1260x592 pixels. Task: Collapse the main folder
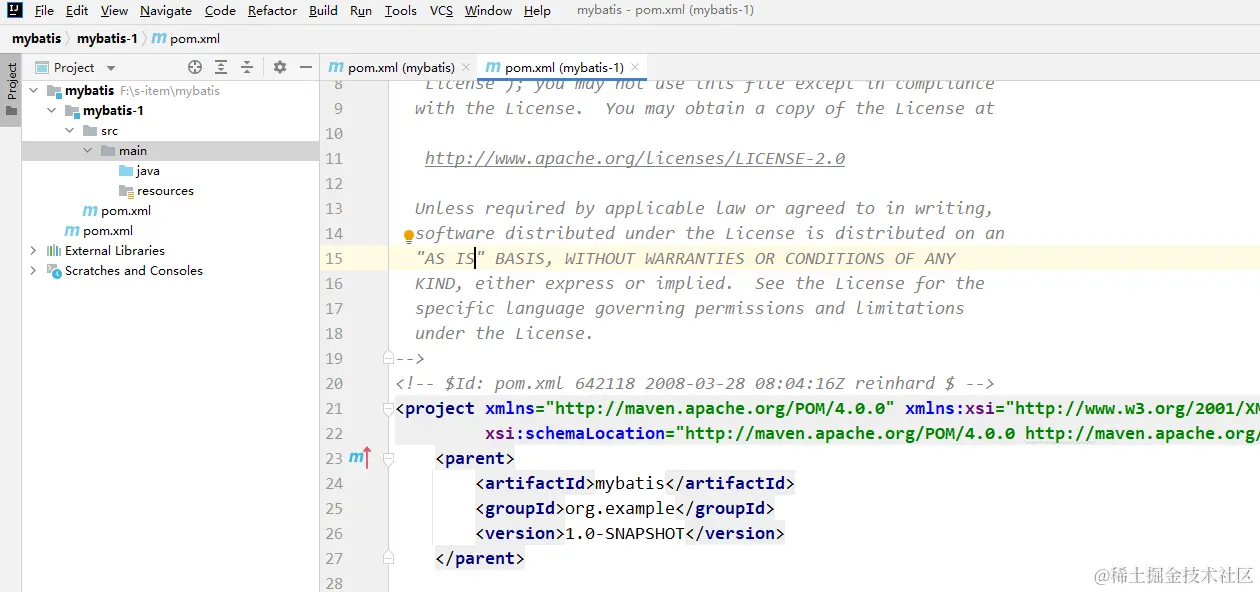tap(87, 150)
